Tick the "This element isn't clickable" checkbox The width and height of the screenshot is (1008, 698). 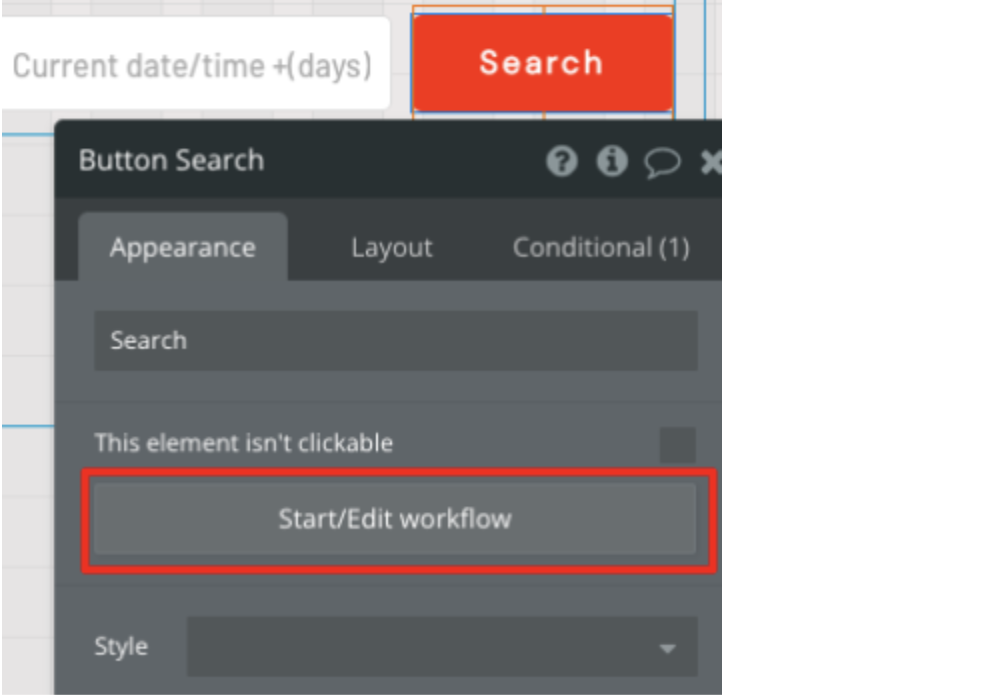coord(677,445)
